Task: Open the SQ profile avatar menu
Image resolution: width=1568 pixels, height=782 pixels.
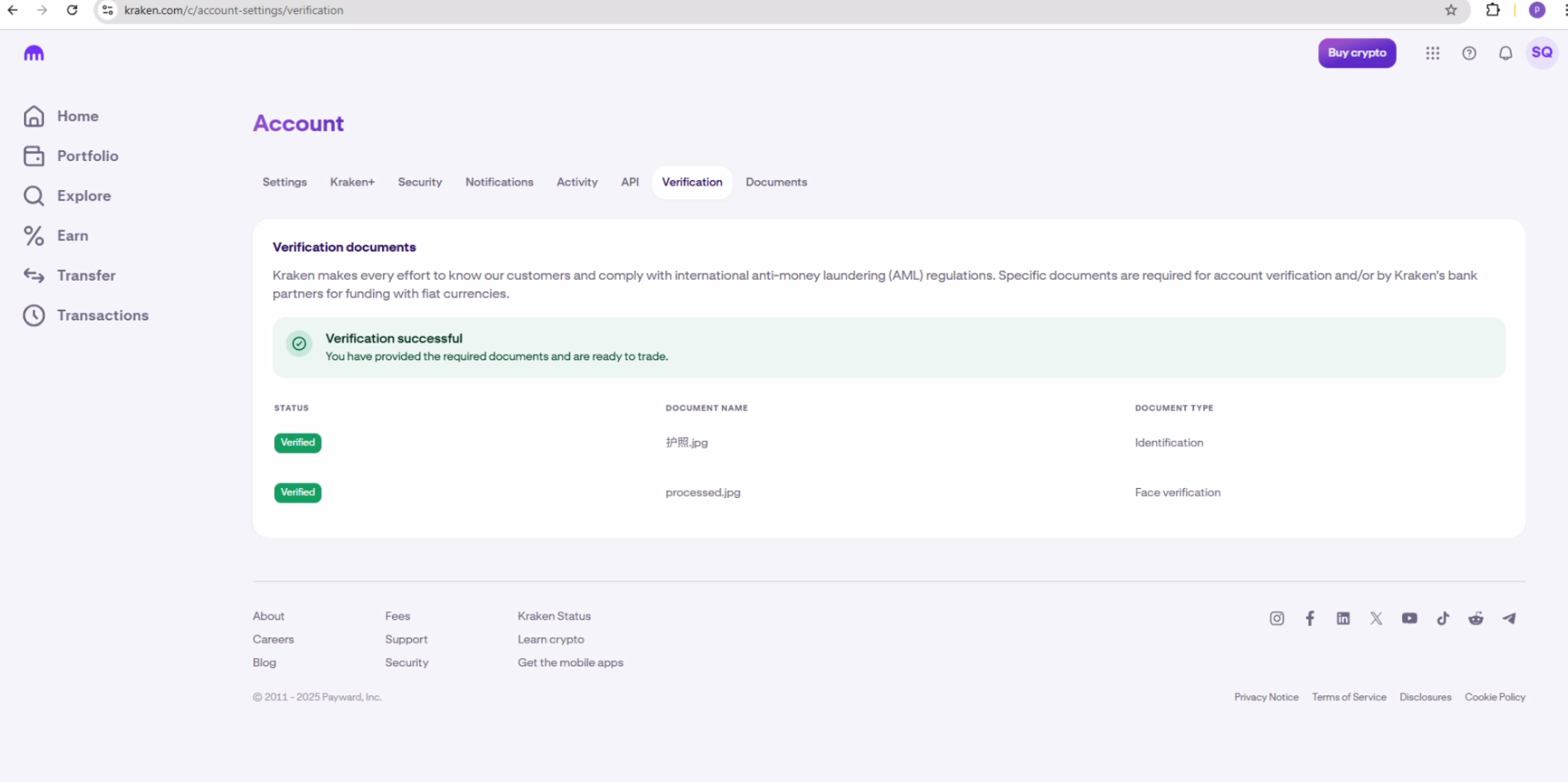Action: click(1542, 53)
